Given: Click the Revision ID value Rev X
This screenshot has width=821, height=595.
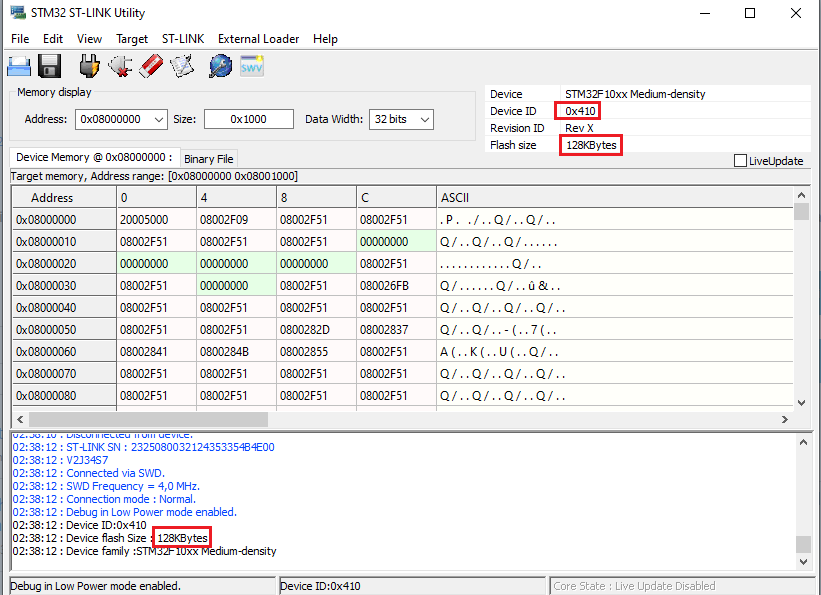Looking at the screenshot, I should pos(579,128).
